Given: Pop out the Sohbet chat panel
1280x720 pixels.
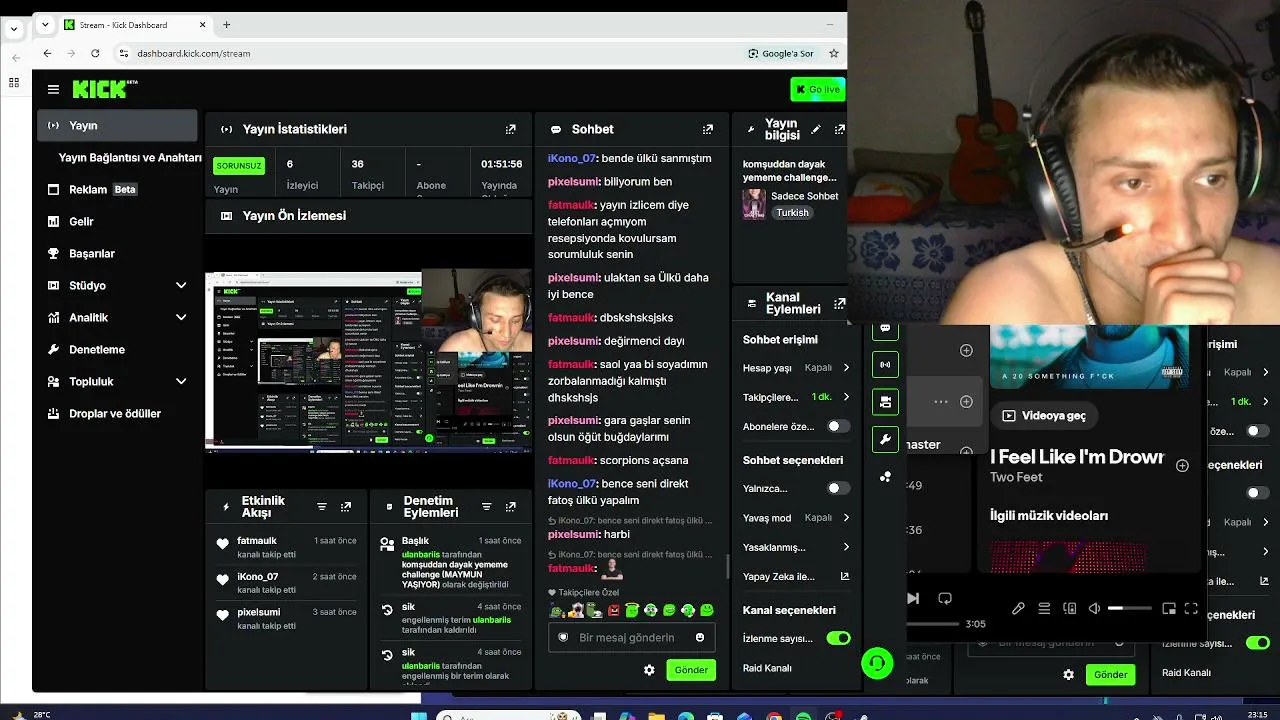Looking at the screenshot, I should pos(708,129).
